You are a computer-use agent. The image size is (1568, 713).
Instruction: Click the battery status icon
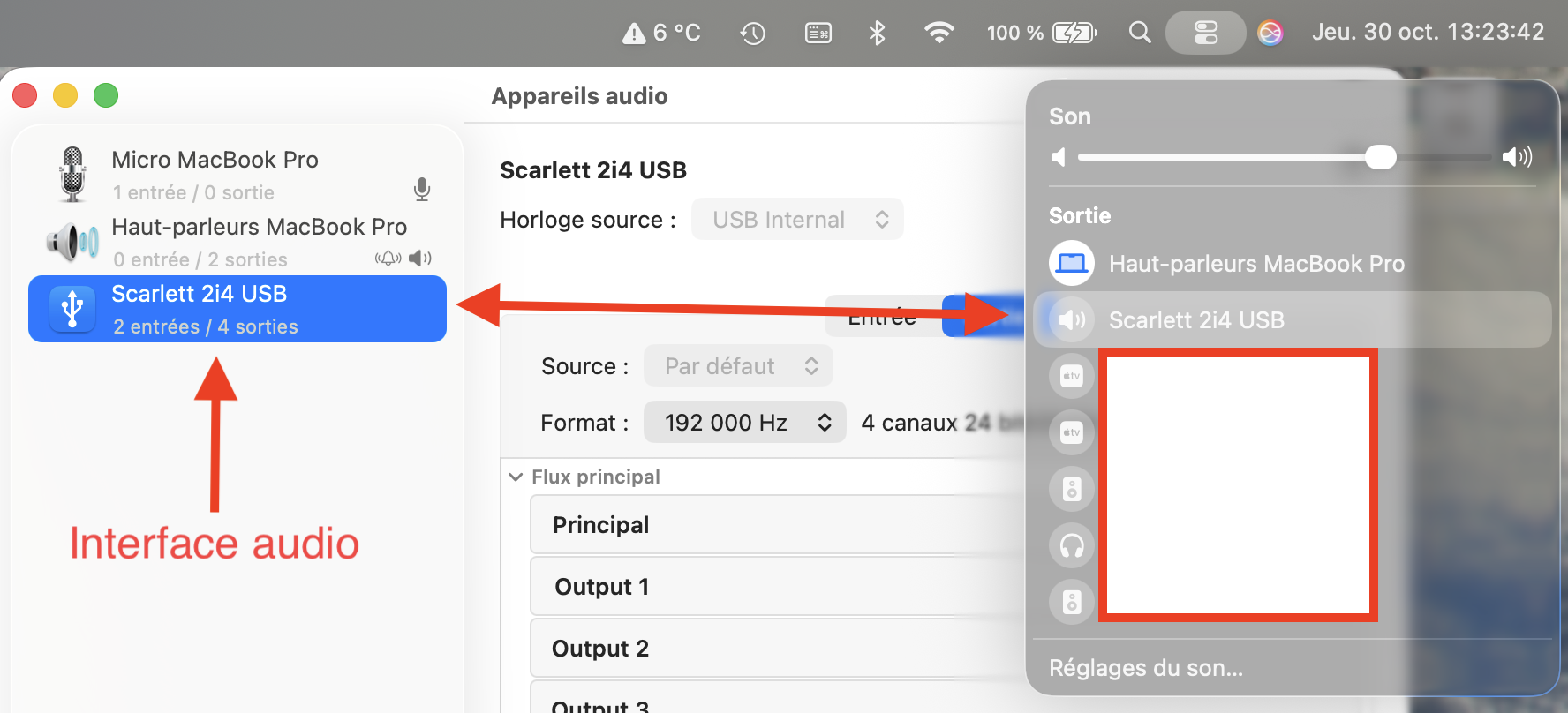click(1074, 34)
